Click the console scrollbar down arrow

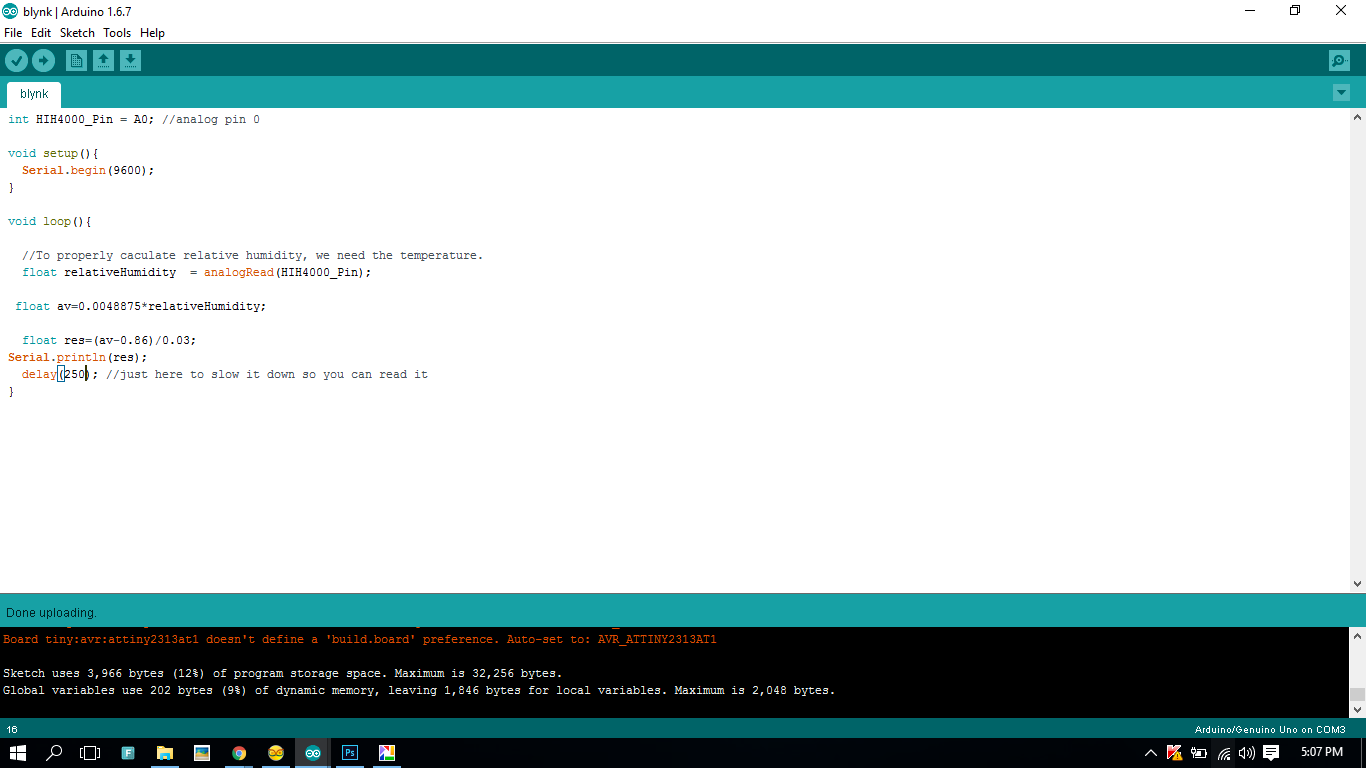[x=1357, y=709]
